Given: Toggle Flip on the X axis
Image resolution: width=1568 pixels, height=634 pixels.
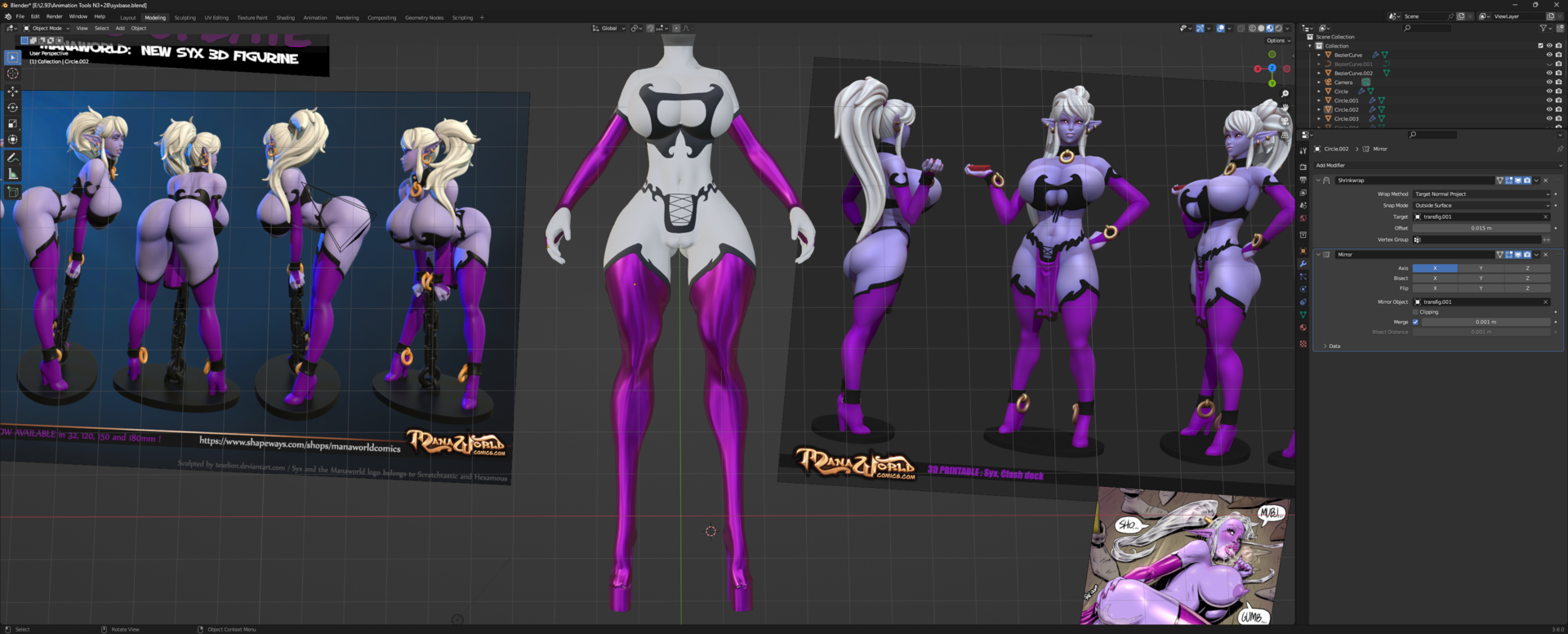Looking at the screenshot, I should tap(1435, 288).
